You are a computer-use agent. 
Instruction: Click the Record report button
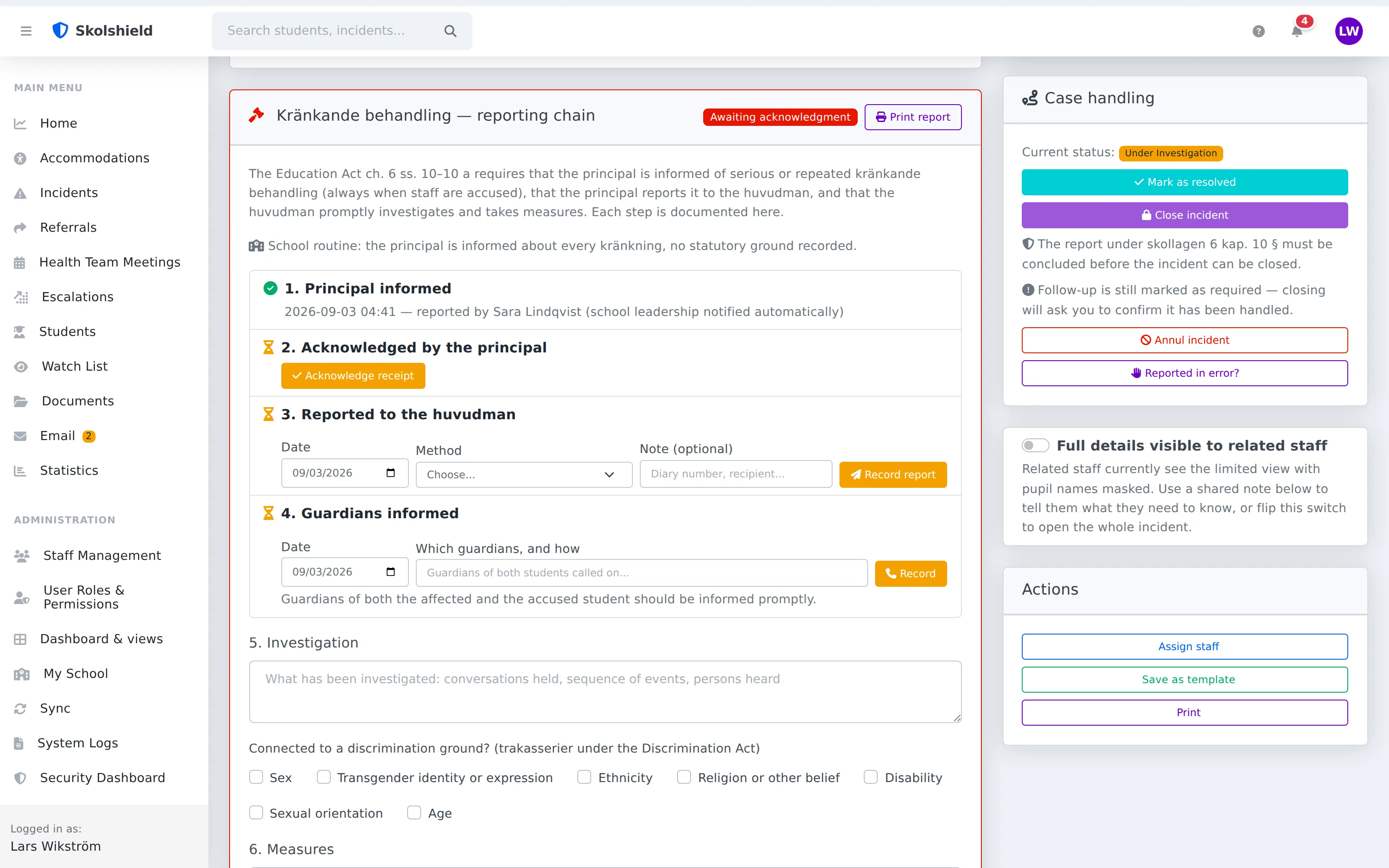[893, 475]
